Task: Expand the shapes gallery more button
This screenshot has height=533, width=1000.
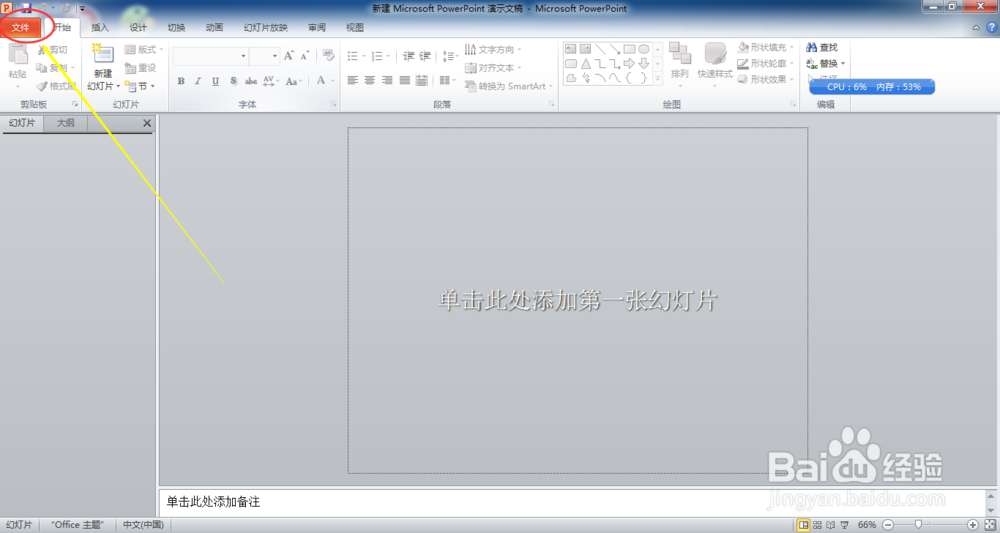Action: [658, 78]
